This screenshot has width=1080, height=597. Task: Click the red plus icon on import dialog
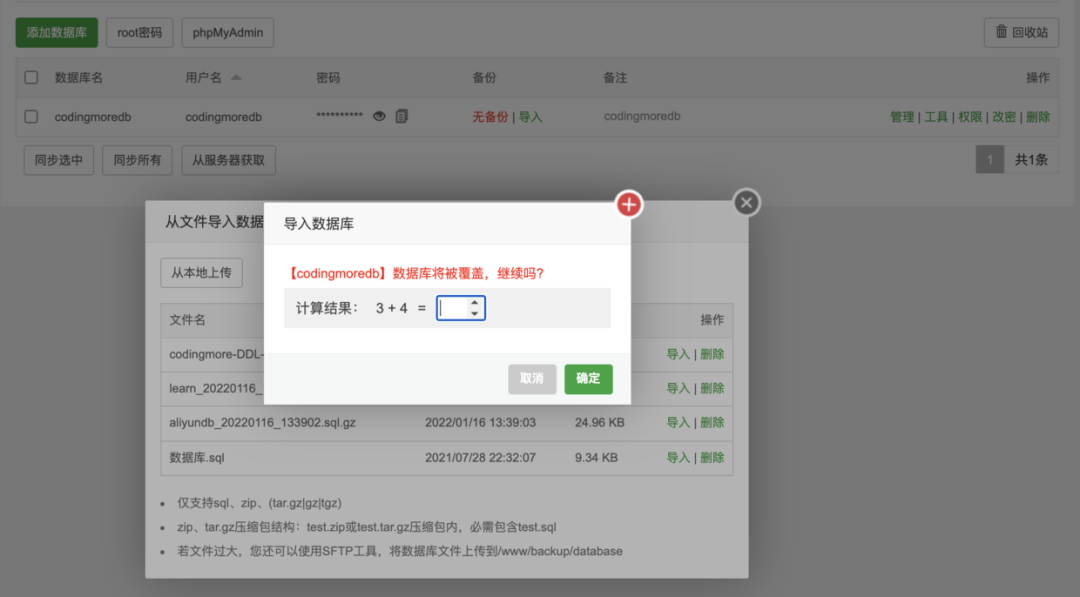(628, 204)
